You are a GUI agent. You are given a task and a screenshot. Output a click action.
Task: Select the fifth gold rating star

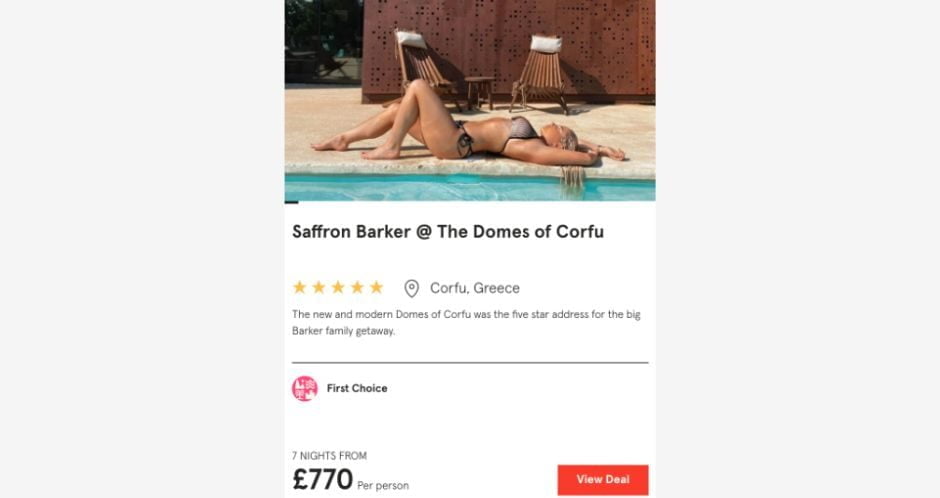pyautogui.click(x=376, y=288)
